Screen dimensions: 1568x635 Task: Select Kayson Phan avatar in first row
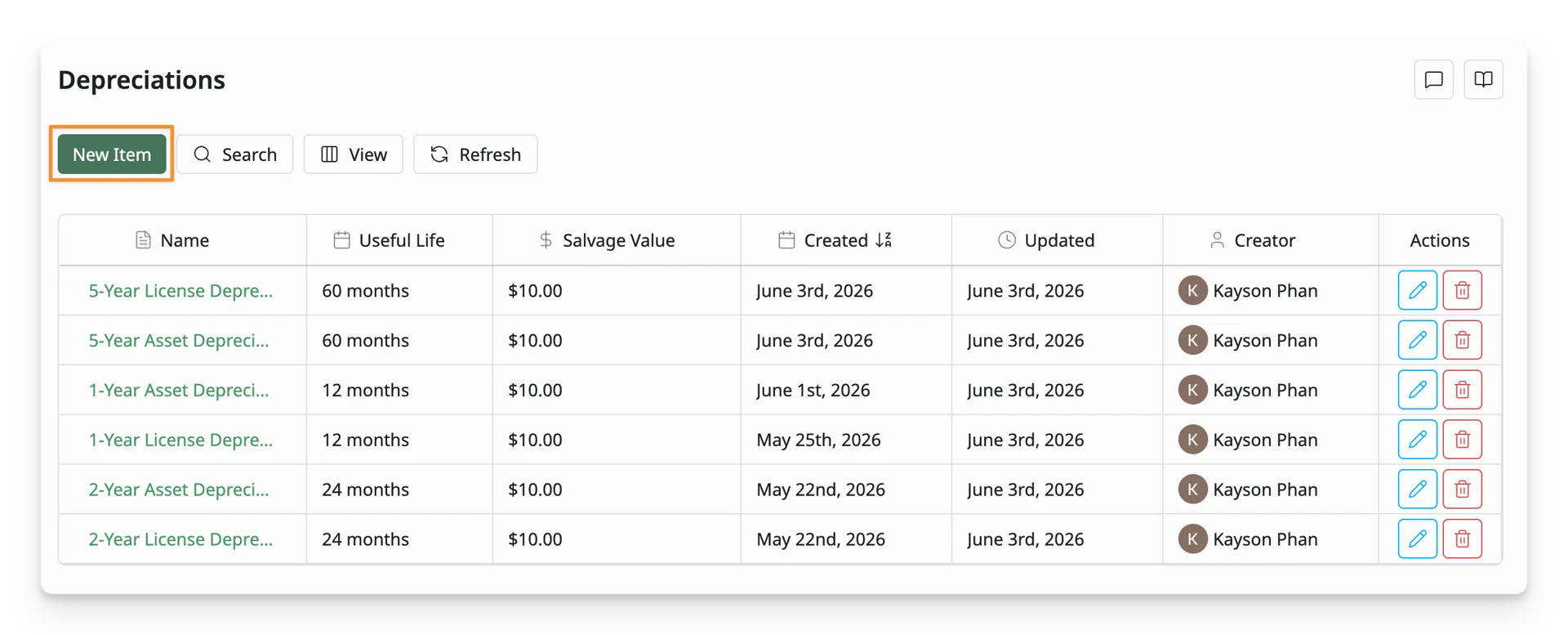click(1192, 290)
